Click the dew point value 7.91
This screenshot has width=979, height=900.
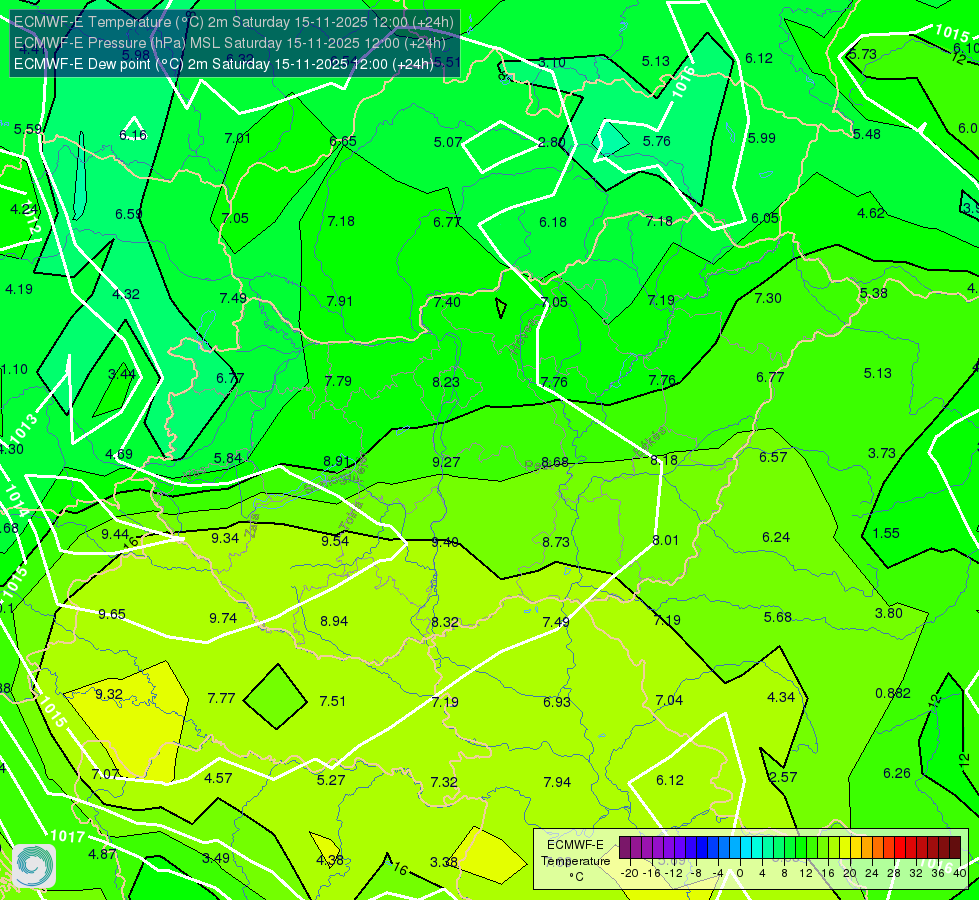(340, 301)
